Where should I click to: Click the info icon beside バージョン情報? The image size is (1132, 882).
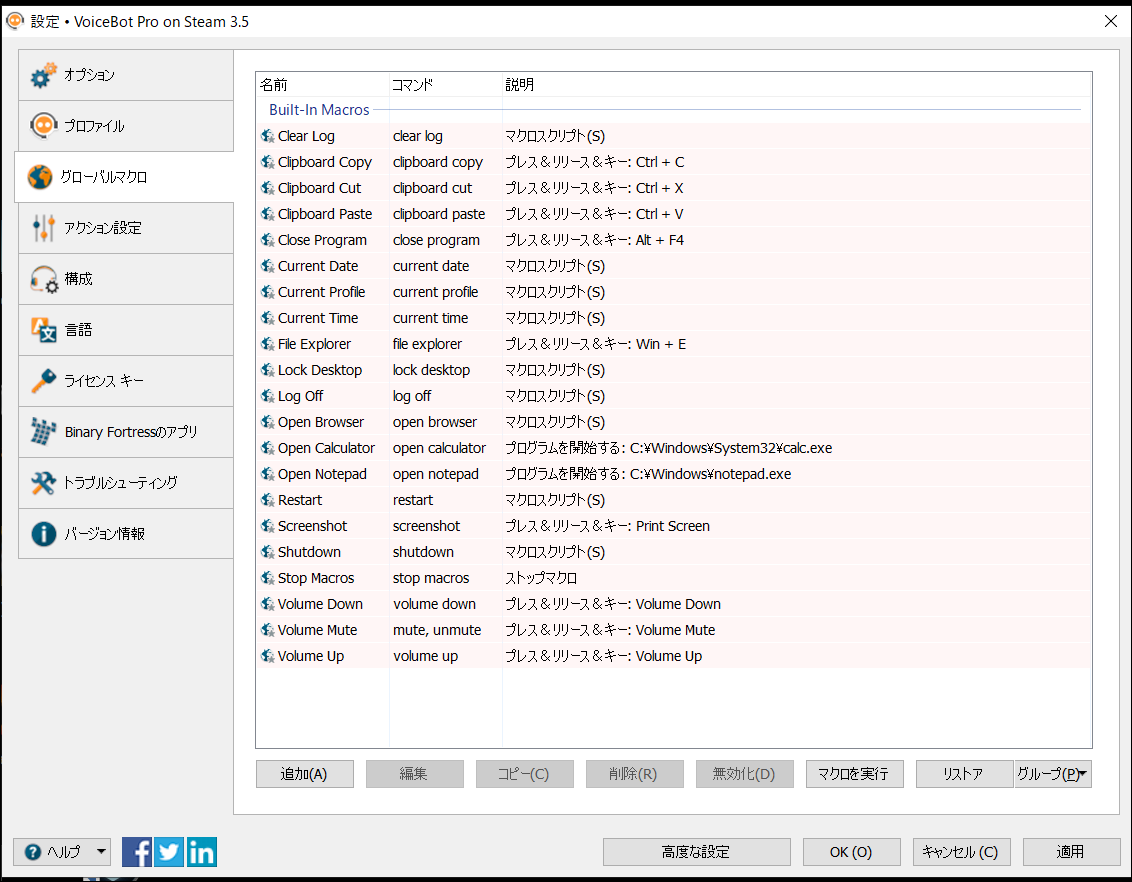pyautogui.click(x=43, y=534)
